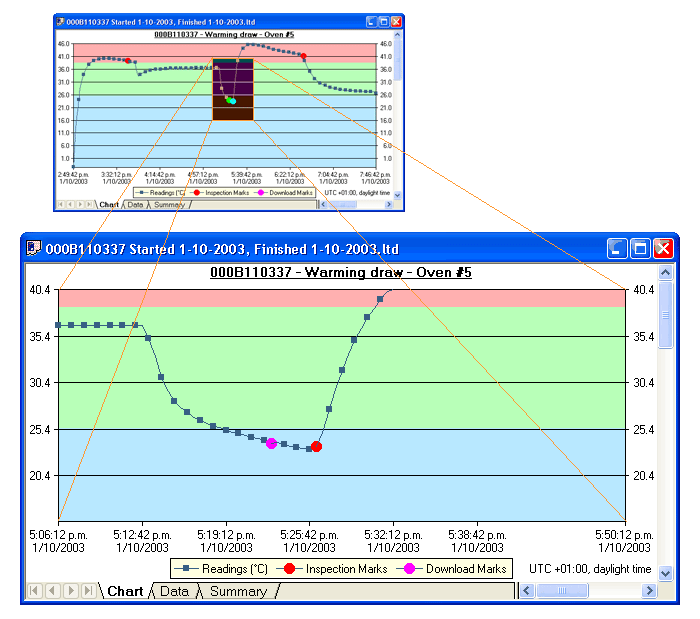Go to next sheet in large window

[x=71, y=591]
